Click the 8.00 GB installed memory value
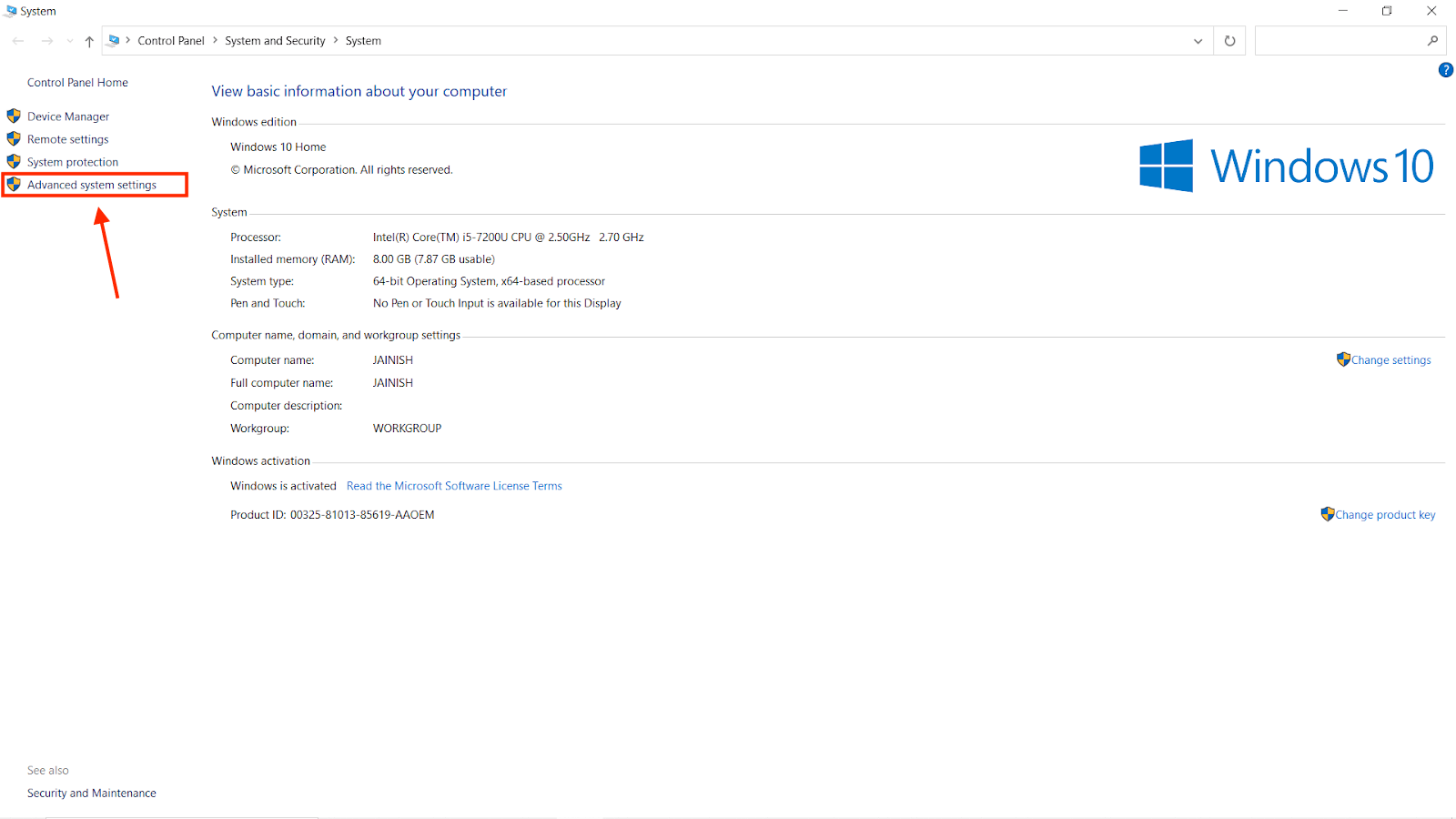Image resolution: width=1456 pixels, height=819 pixels. click(433, 259)
